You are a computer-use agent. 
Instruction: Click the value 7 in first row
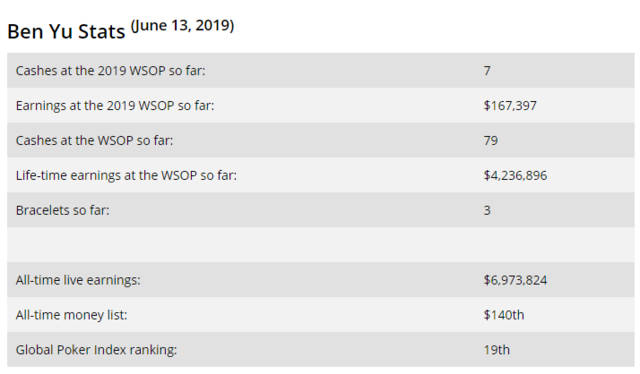[x=487, y=71]
